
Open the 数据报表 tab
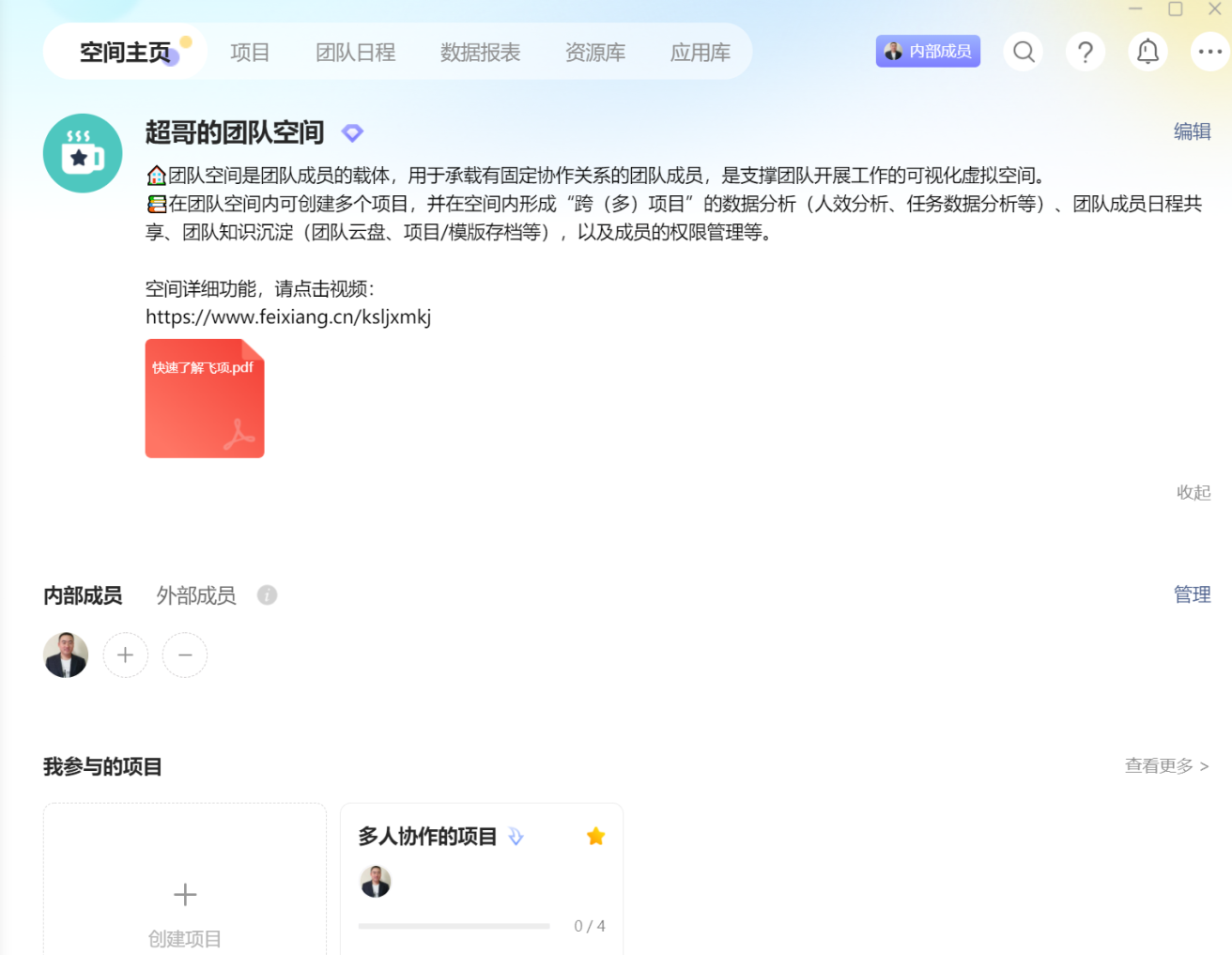point(480,53)
